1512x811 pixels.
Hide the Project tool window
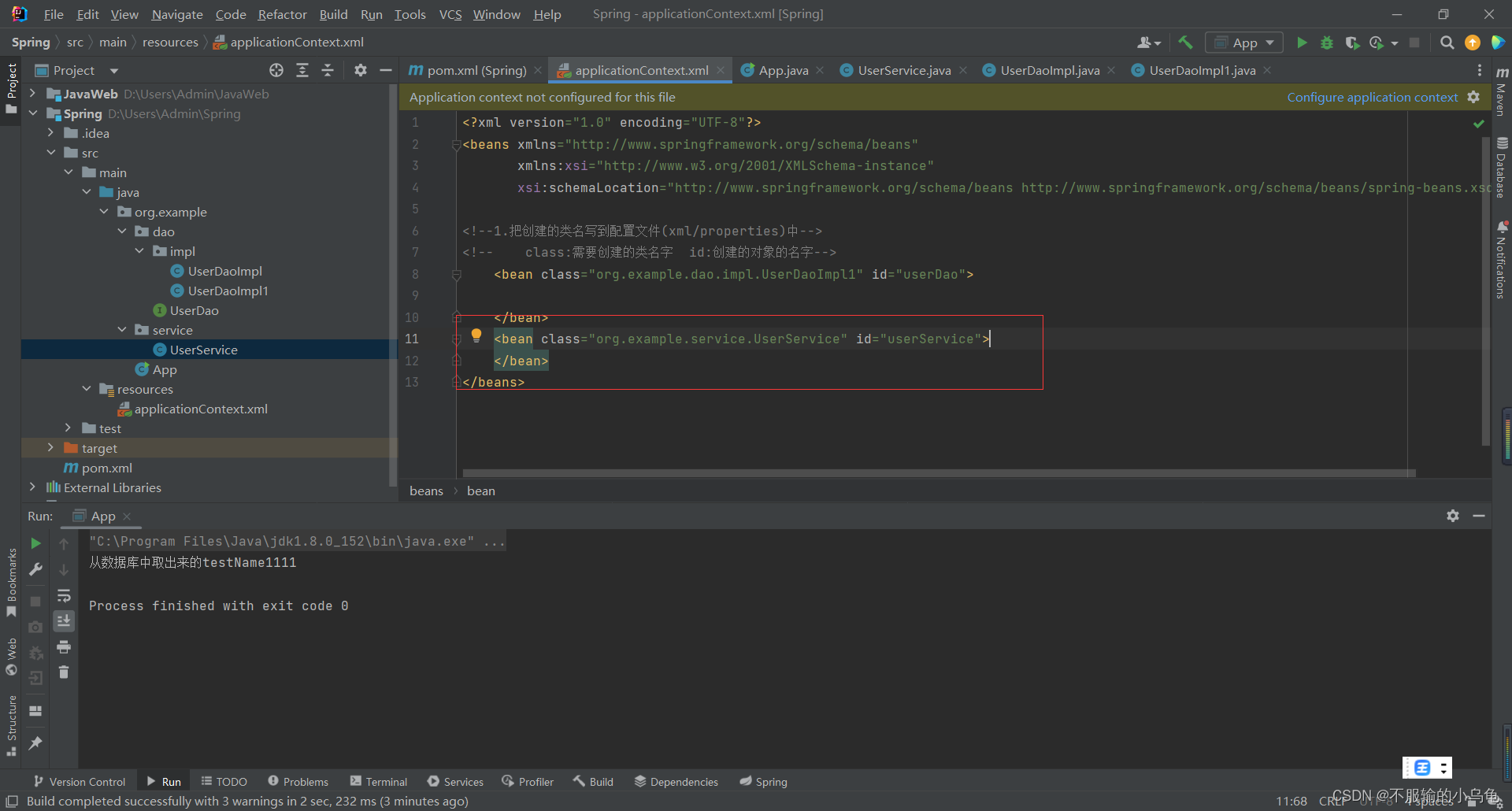(386, 70)
